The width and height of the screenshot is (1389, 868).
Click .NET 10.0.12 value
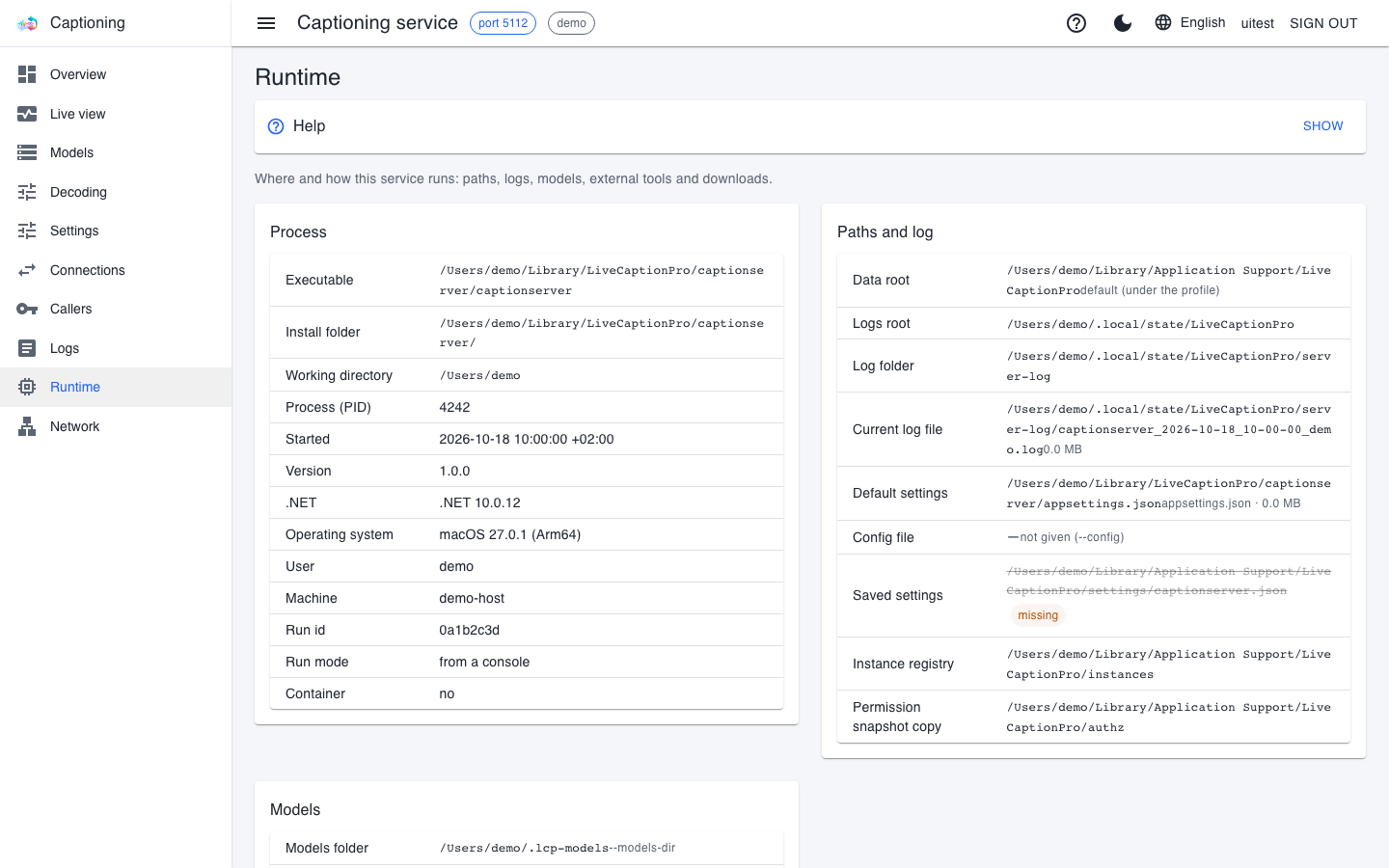click(480, 502)
